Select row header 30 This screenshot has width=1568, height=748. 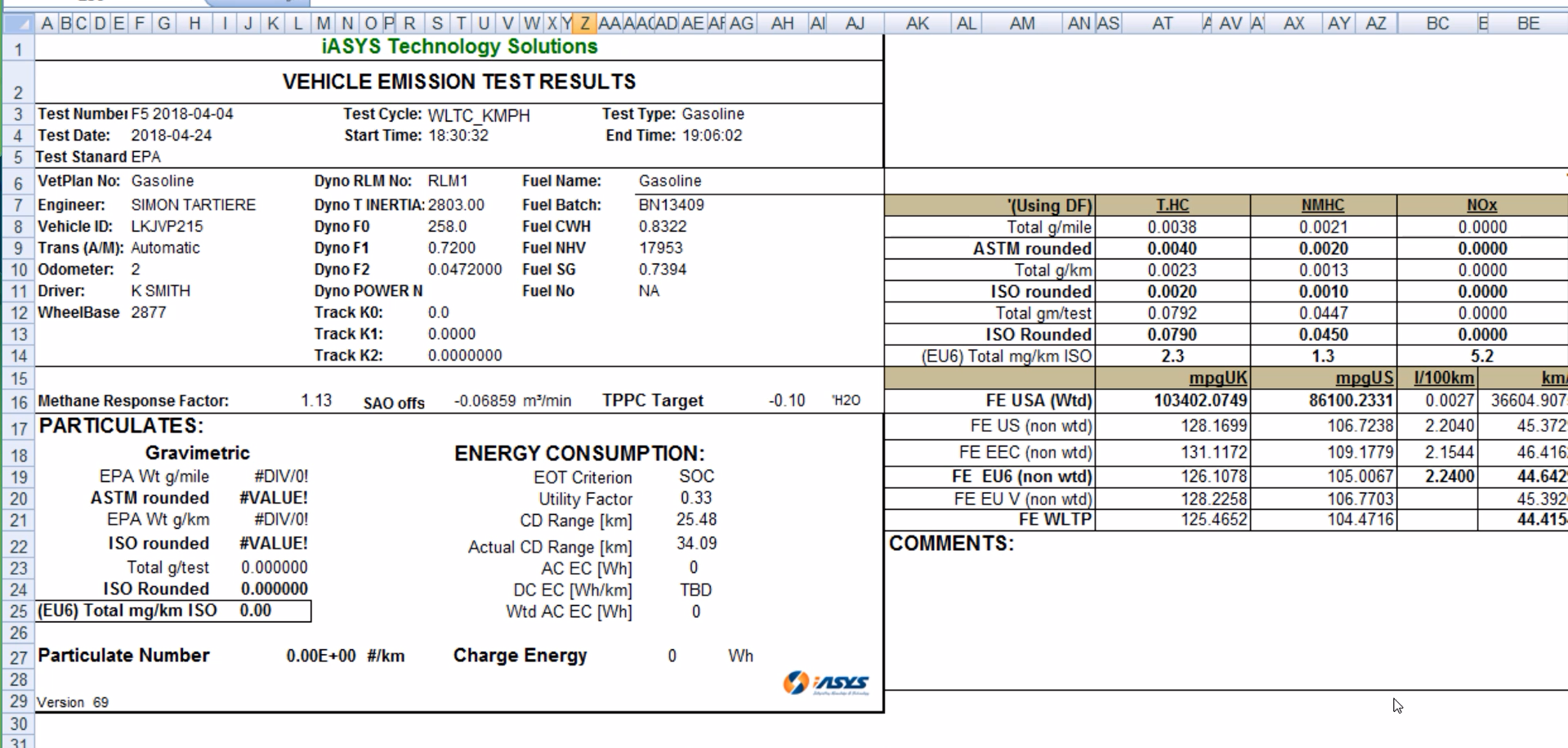click(18, 723)
